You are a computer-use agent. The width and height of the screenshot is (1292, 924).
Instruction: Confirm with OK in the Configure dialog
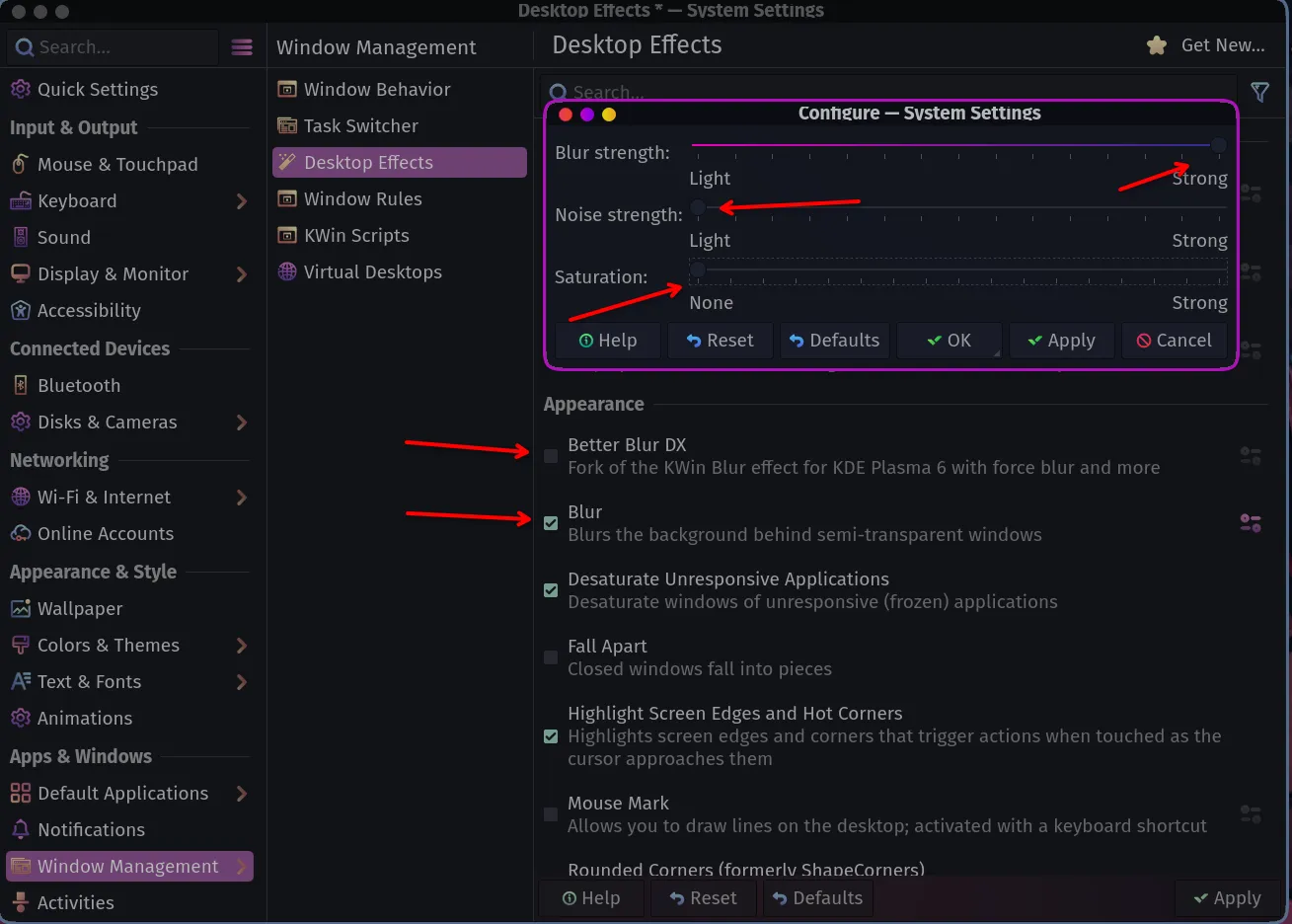(950, 341)
